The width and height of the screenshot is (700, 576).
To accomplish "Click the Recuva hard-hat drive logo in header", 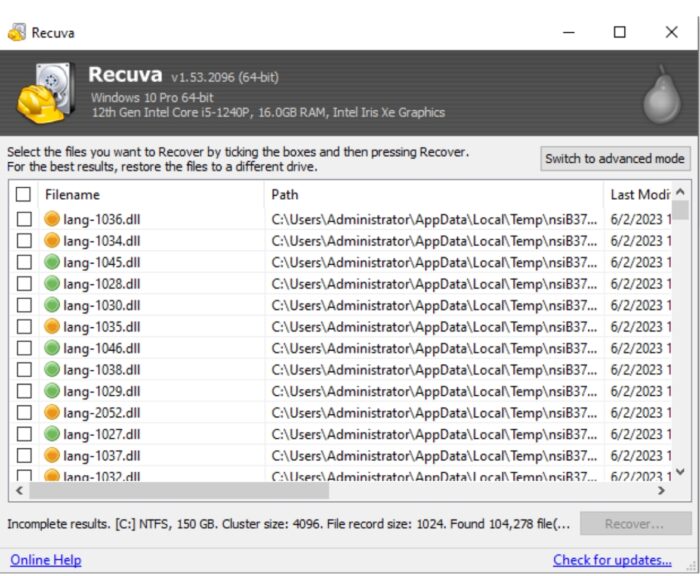I will coord(45,93).
